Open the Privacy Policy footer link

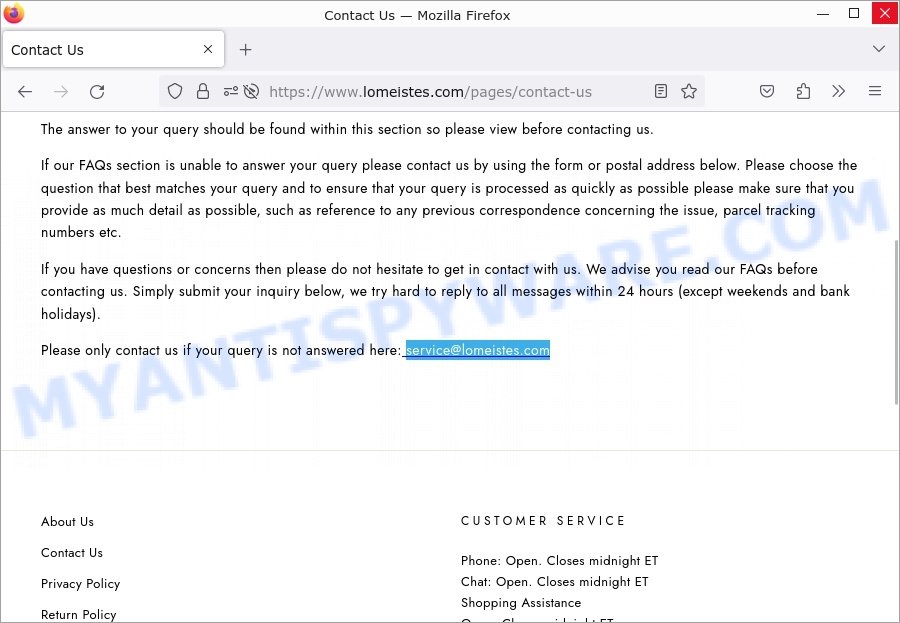point(80,584)
